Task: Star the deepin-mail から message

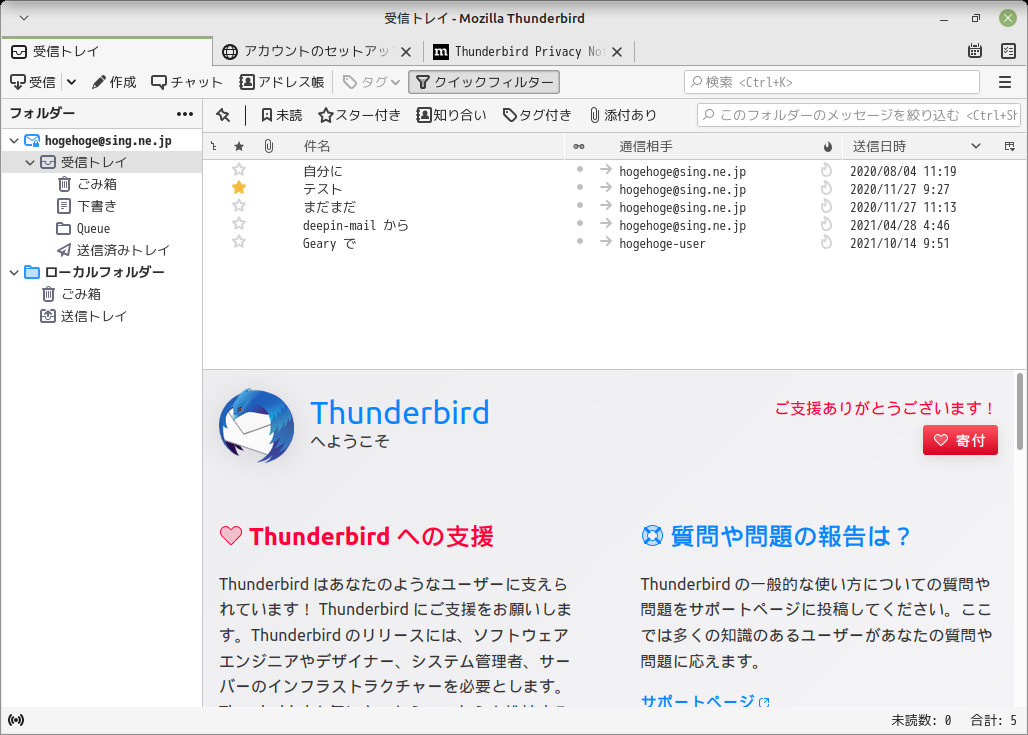Action: click(239, 224)
